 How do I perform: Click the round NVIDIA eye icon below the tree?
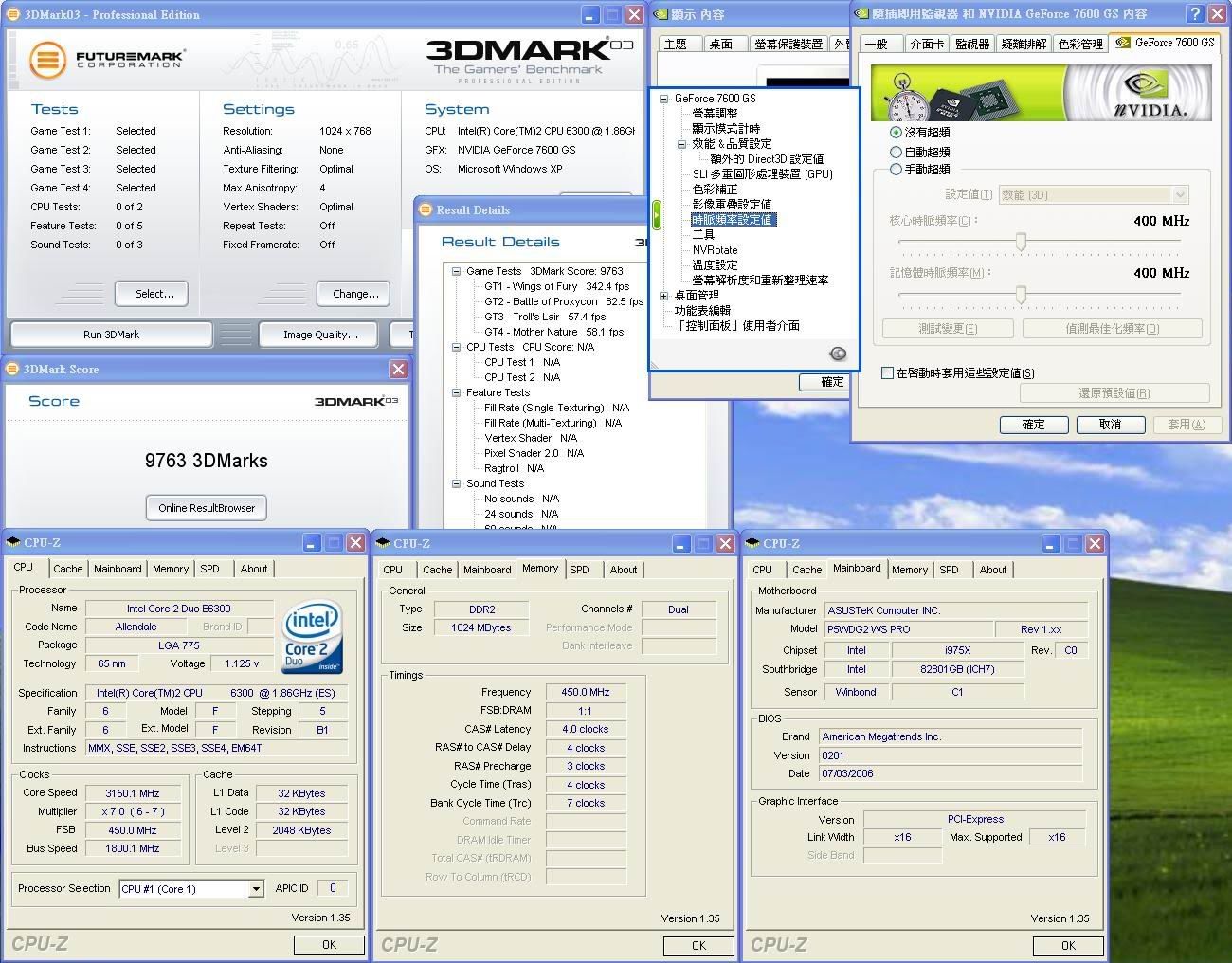tap(838, 354)
